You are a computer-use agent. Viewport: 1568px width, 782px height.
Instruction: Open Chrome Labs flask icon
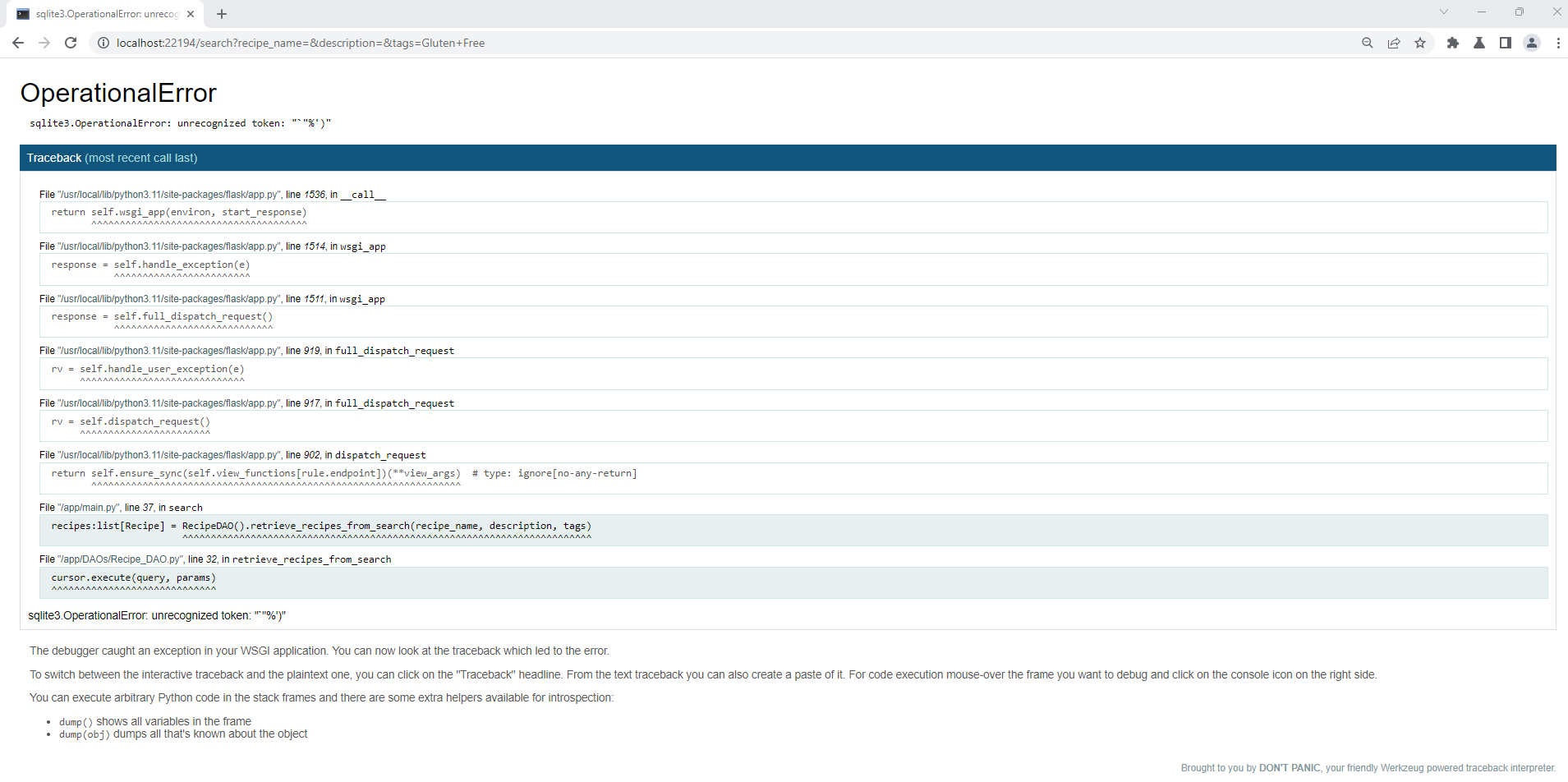[1479, 43]
